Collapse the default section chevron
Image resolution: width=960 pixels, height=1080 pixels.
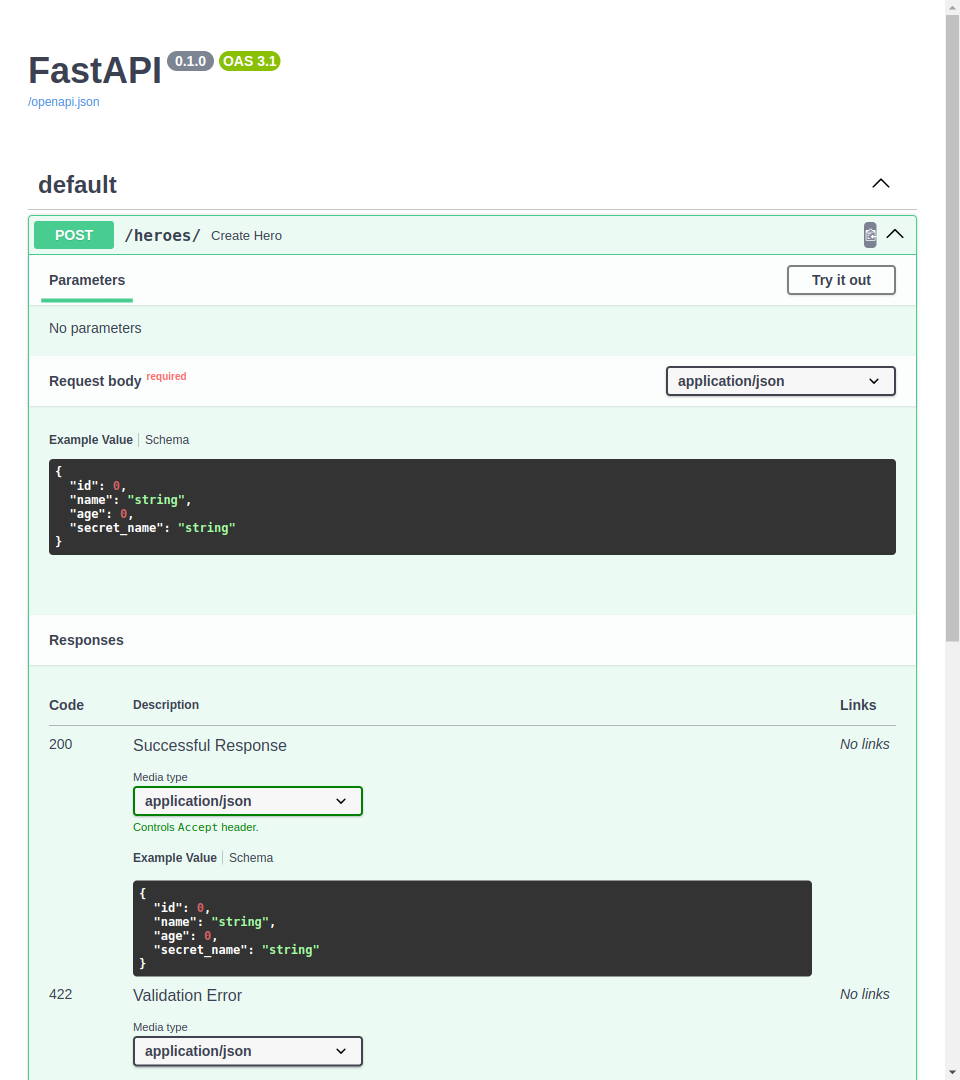coord(880,184)
